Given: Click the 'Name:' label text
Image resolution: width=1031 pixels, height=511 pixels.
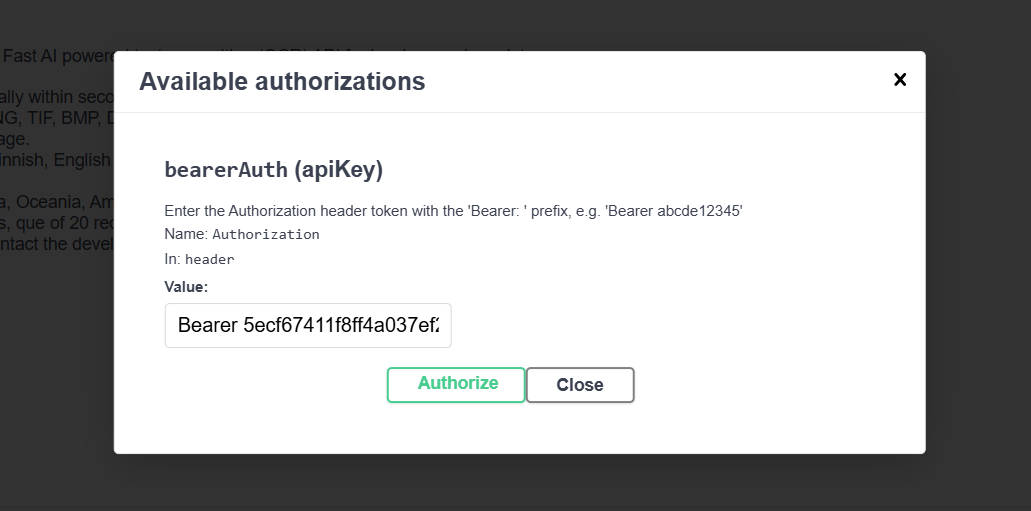Looking at the screenshot, I should click(185, 234).
